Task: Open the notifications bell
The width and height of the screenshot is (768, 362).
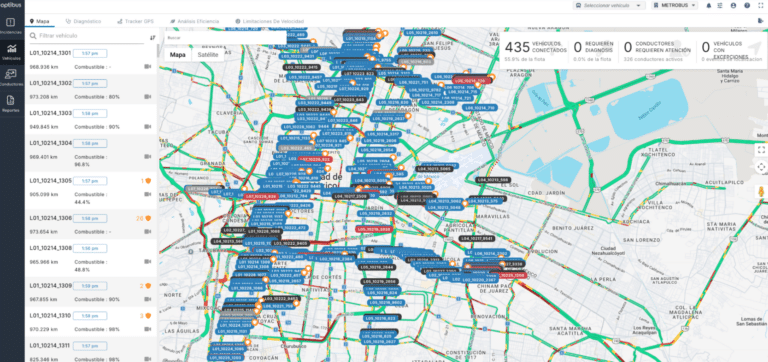Action: click(x=708, y=5)
